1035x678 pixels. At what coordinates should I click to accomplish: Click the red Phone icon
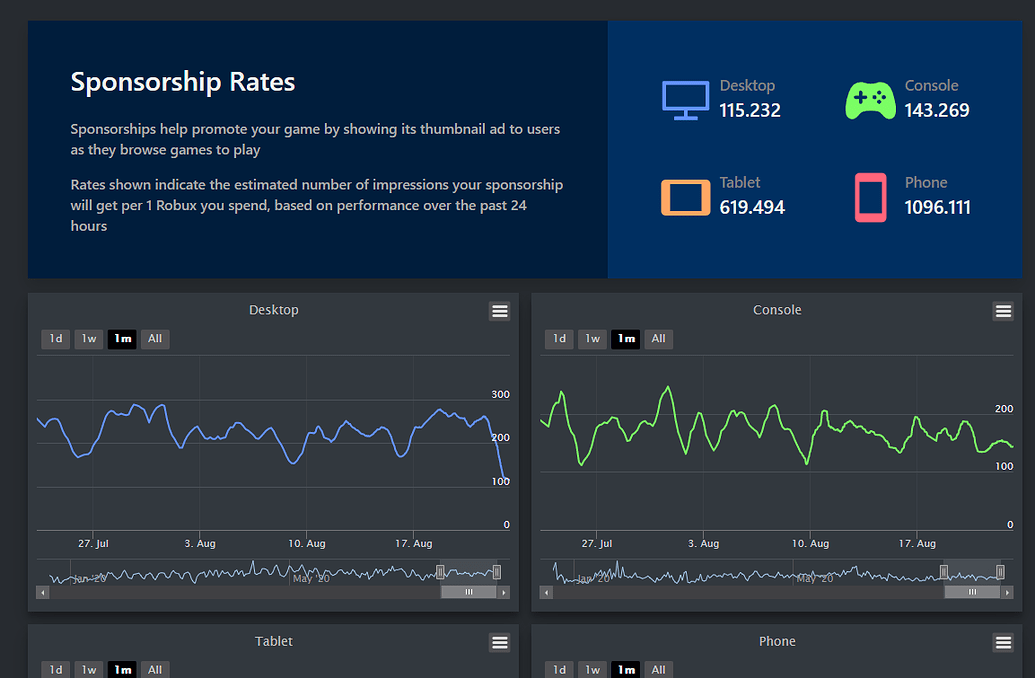point(870,197)
